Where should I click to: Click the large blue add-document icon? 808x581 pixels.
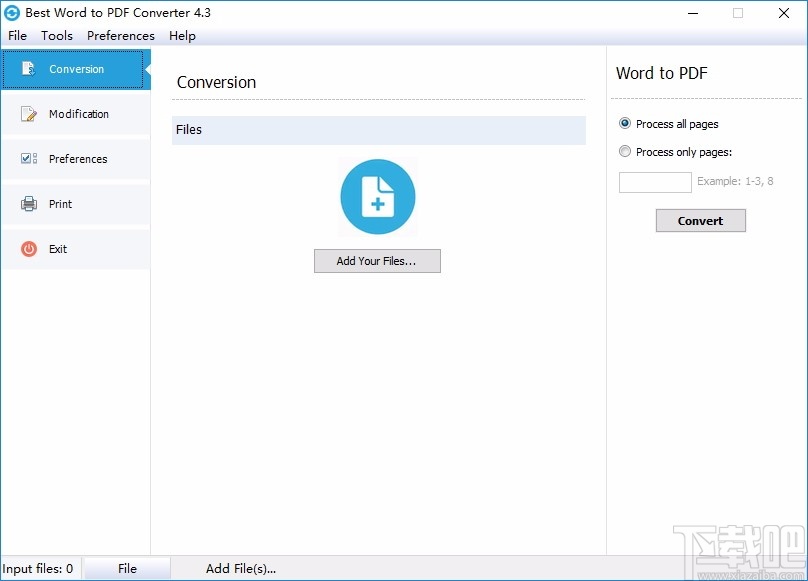pos(377,197)
